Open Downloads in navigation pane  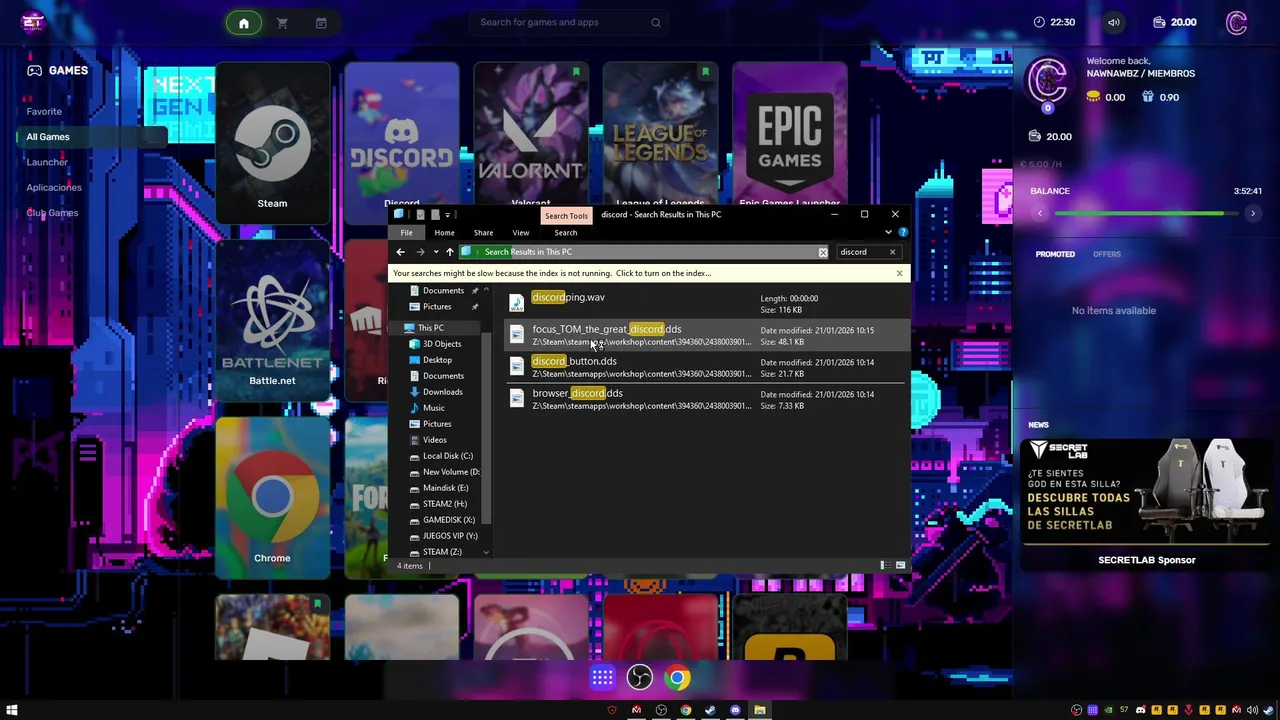pos(442,392)
